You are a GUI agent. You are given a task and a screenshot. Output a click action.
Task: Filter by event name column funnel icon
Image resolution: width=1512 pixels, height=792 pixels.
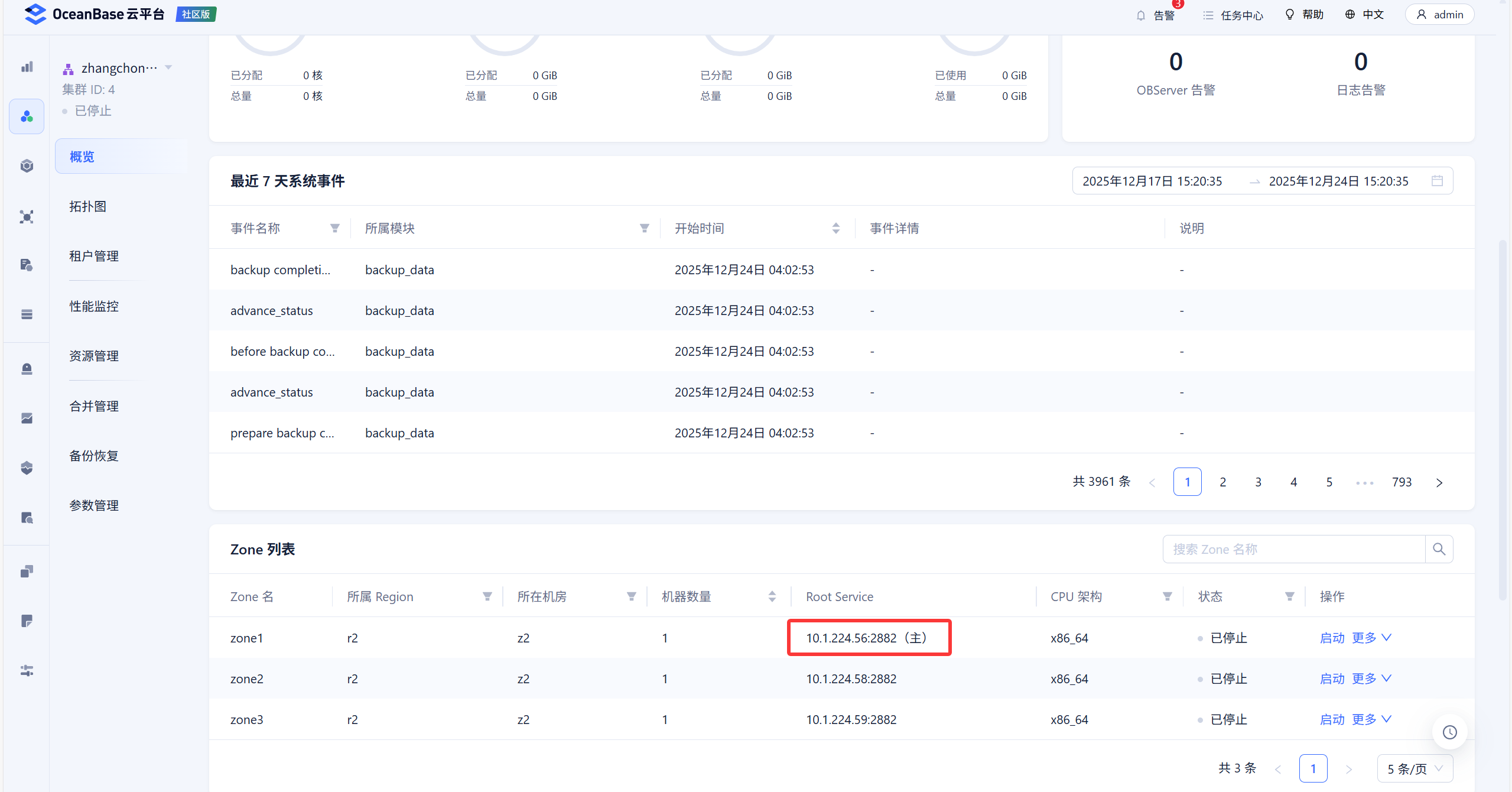[x=335, y=228]
